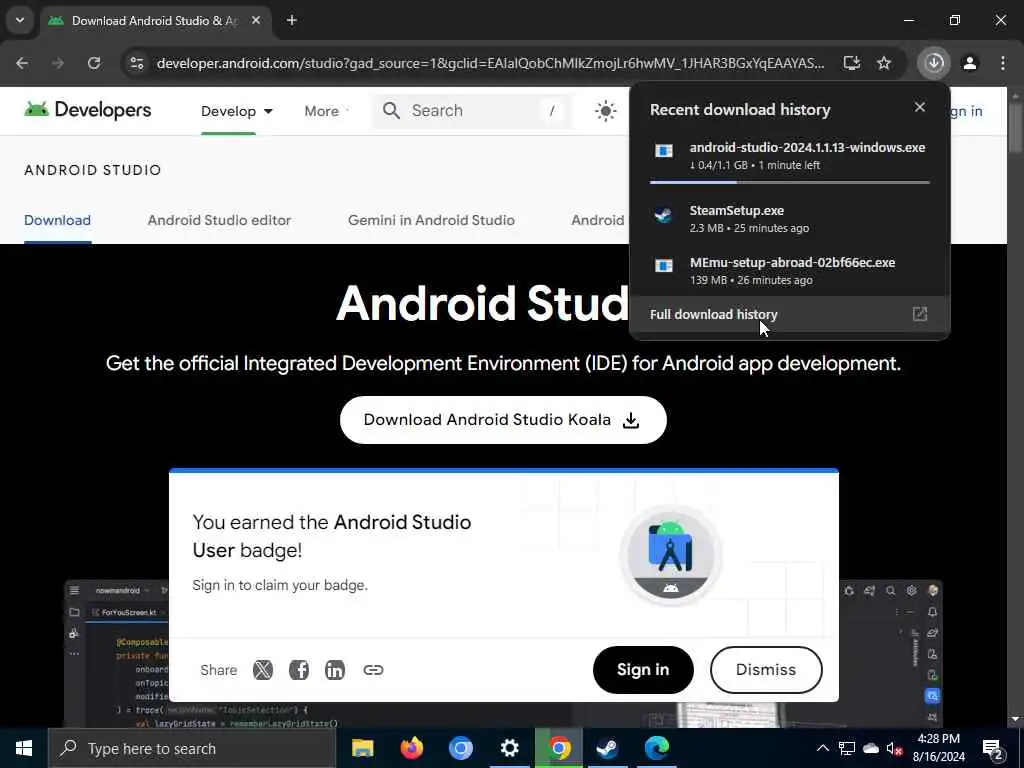Click the Search input field
The image size is (1024, 768).
(472, 111)
